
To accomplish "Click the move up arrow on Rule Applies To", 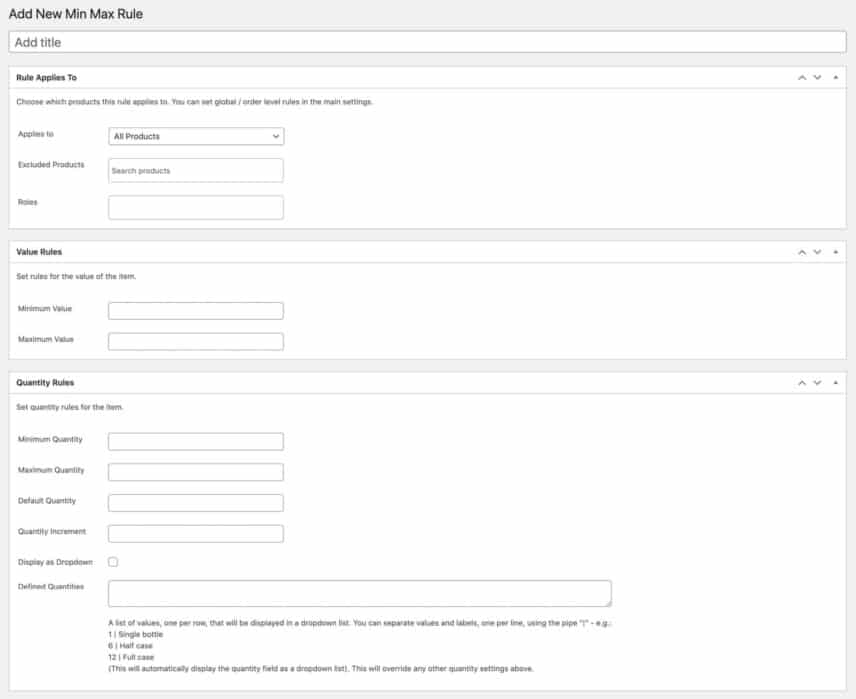I will click(x=801, y=77).
